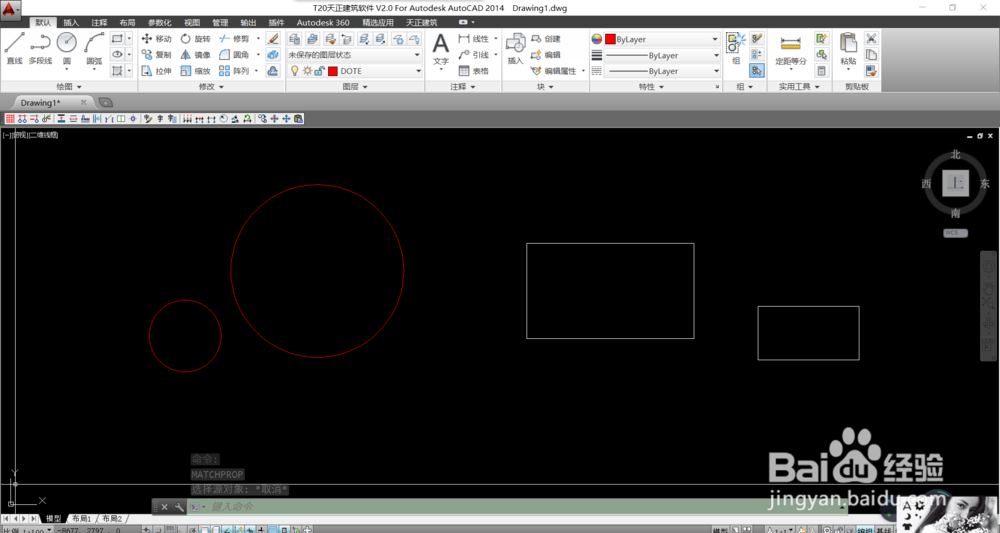The height and width of the screenshot is (533, 1000).
Task: Click the 编辑 (Edit block) button
Action: (x=546, y=55)
